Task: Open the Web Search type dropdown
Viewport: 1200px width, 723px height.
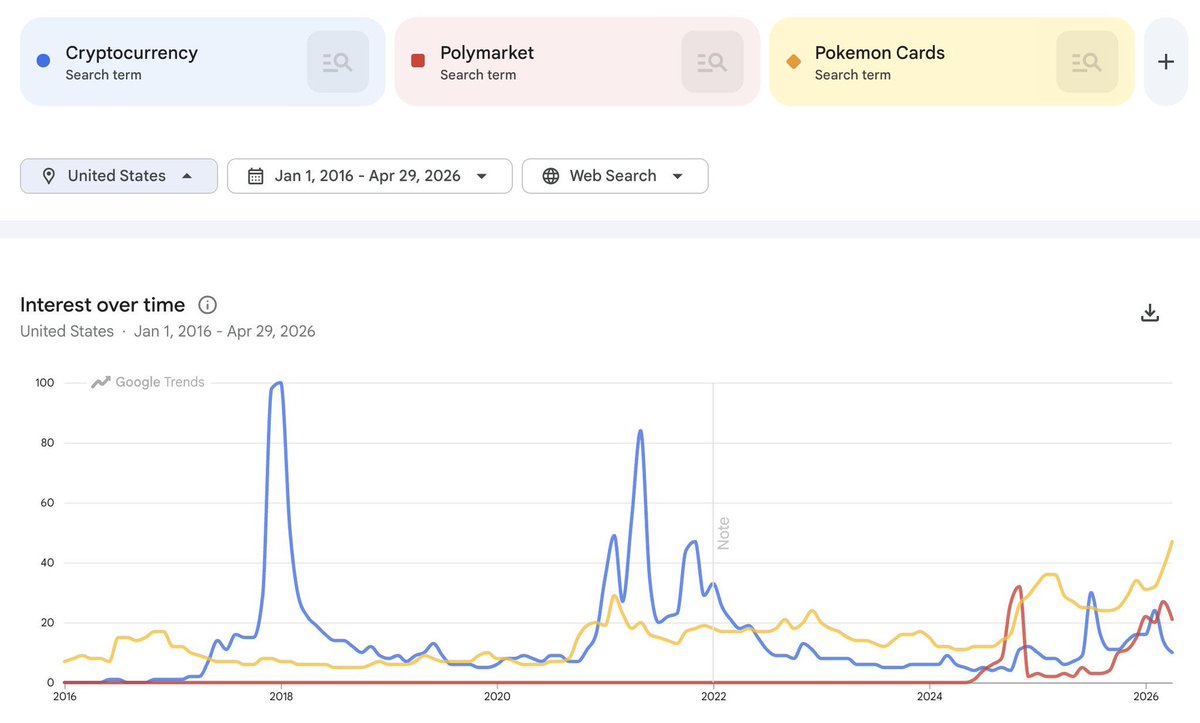Action: 615,176
